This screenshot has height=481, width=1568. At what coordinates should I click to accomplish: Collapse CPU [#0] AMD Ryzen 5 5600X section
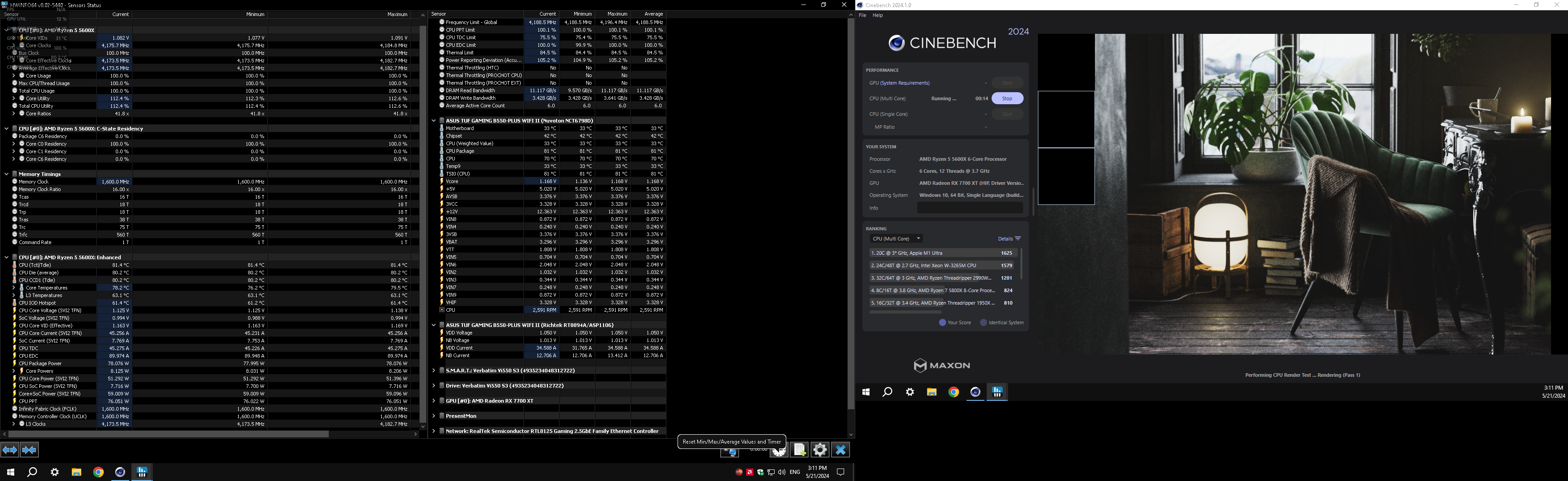point(6,30)
